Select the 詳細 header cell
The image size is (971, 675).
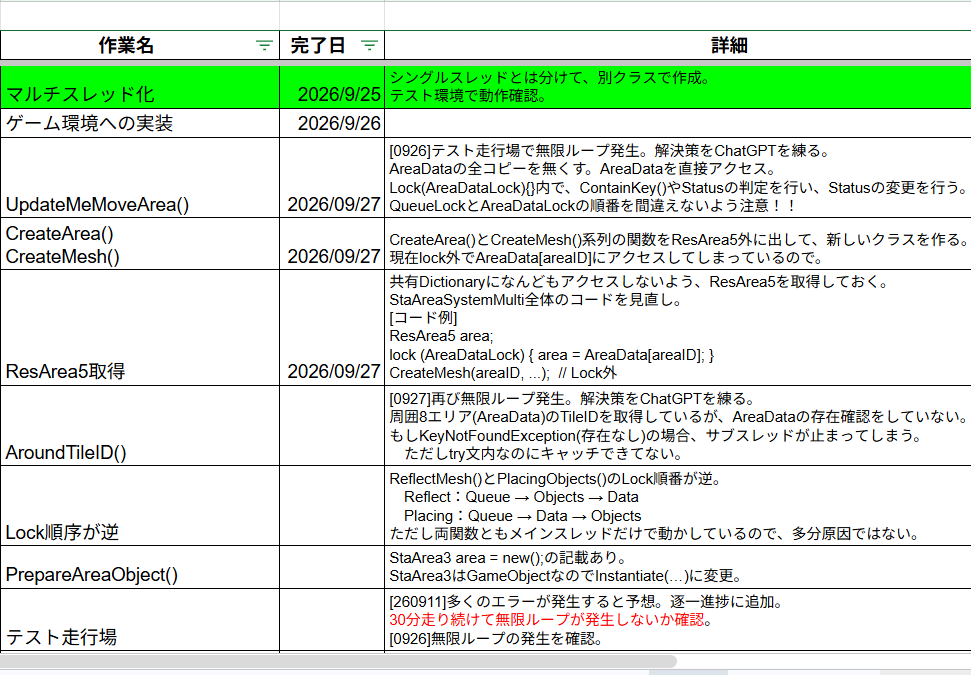pyautogui.click(x=678, y=45)
